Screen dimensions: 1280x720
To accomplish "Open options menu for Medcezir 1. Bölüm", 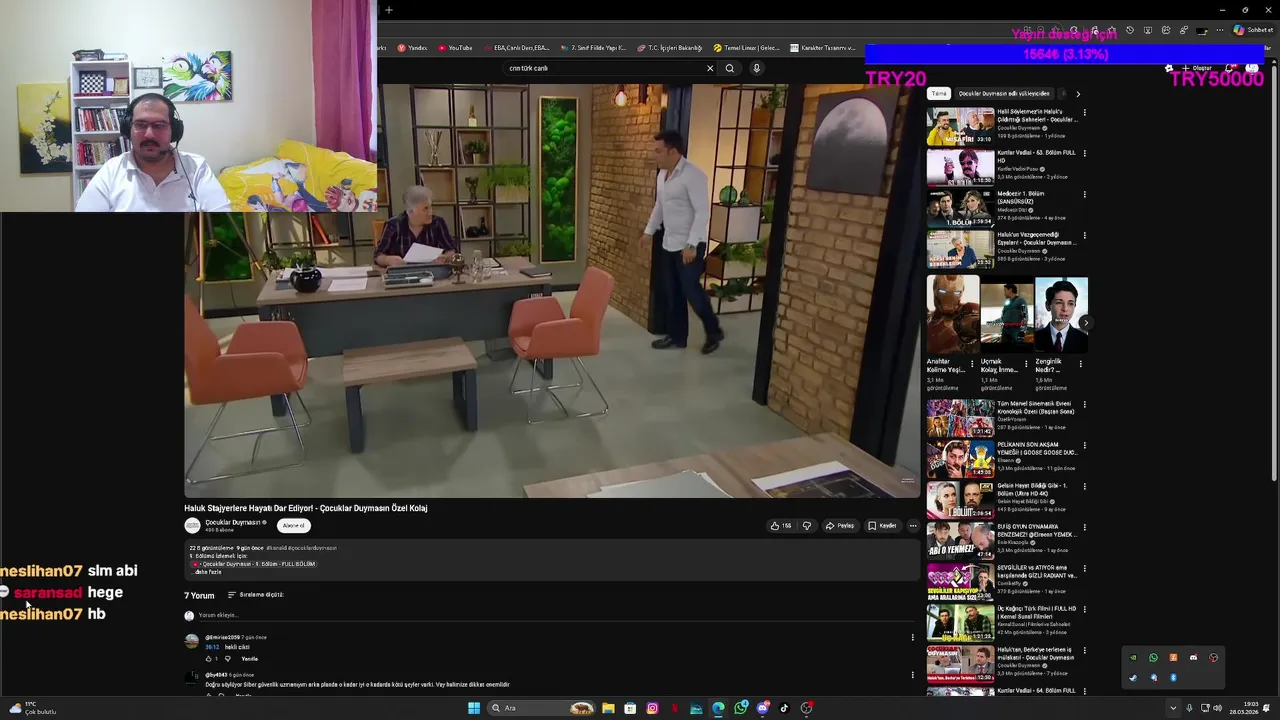I will (1085, 194).
